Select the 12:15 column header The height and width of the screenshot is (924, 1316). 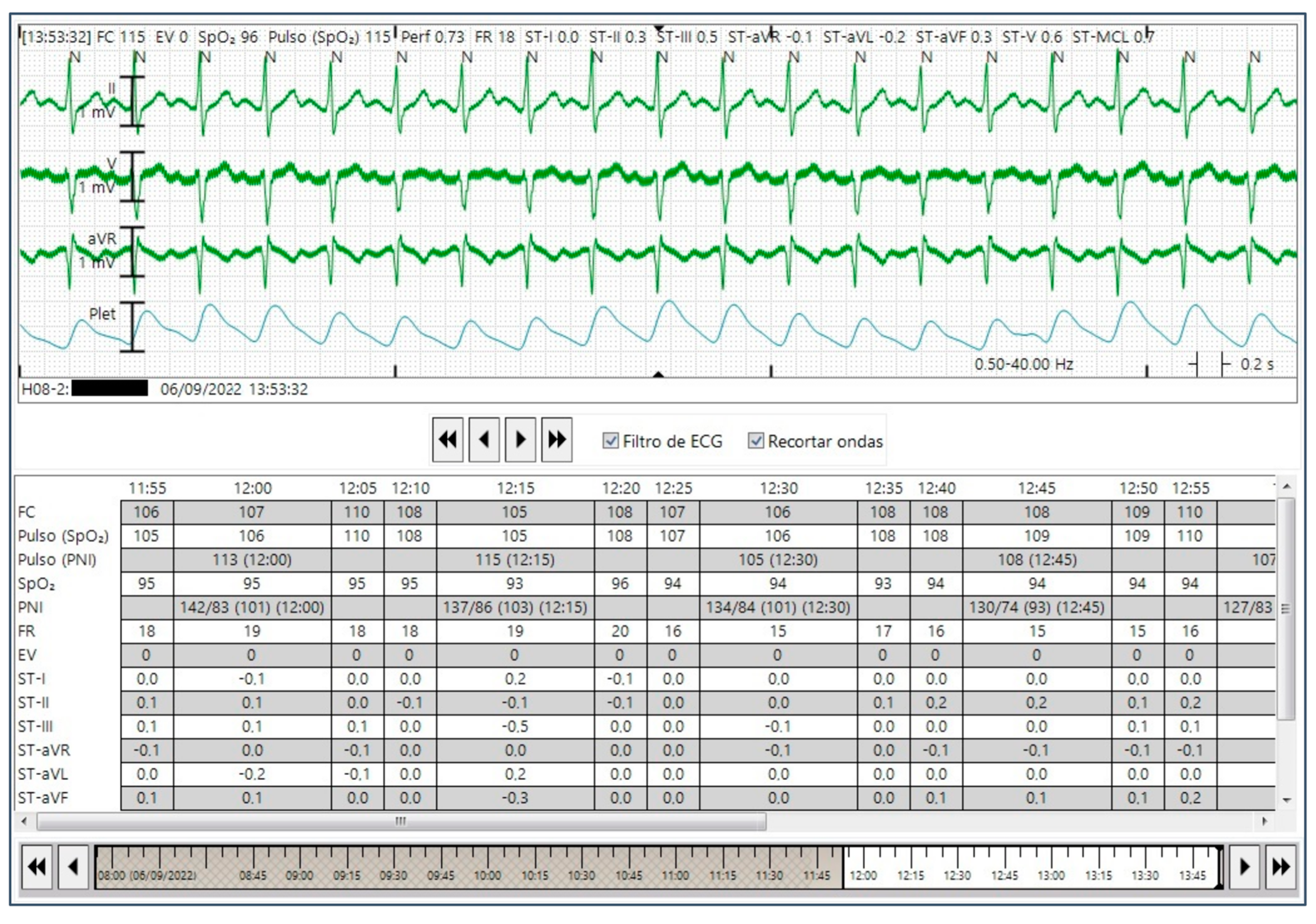515,488
